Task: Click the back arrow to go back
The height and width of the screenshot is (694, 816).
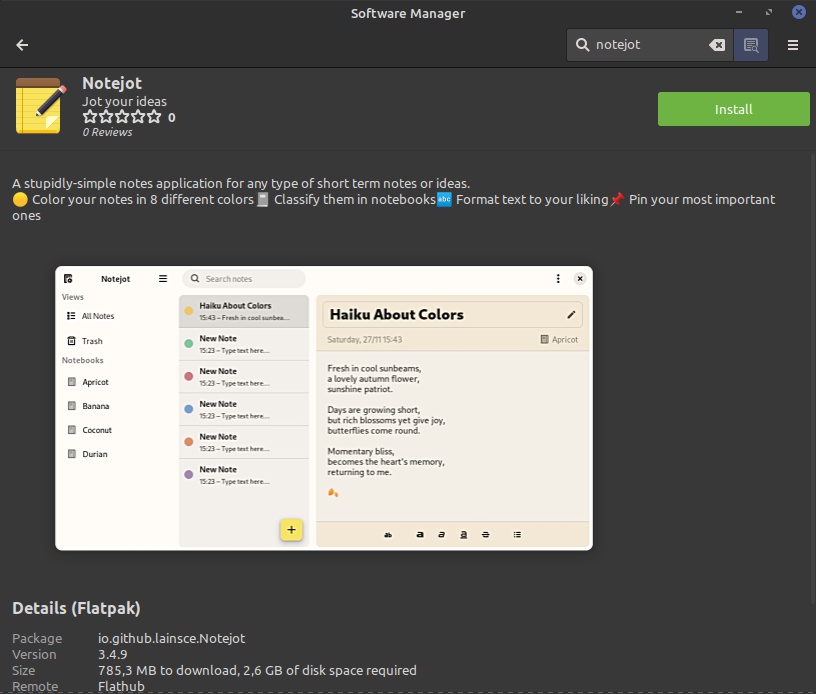Action: click(21, 45)
